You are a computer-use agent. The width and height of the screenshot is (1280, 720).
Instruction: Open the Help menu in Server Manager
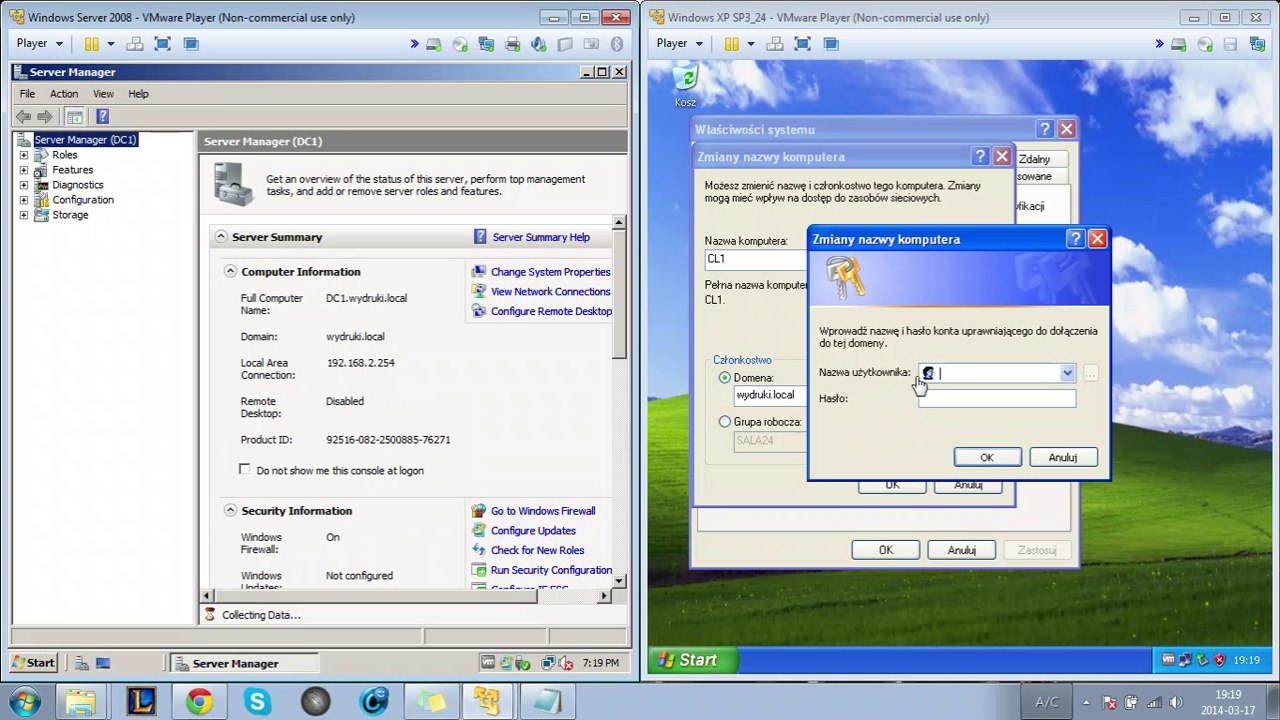click(x=138, y=94)
